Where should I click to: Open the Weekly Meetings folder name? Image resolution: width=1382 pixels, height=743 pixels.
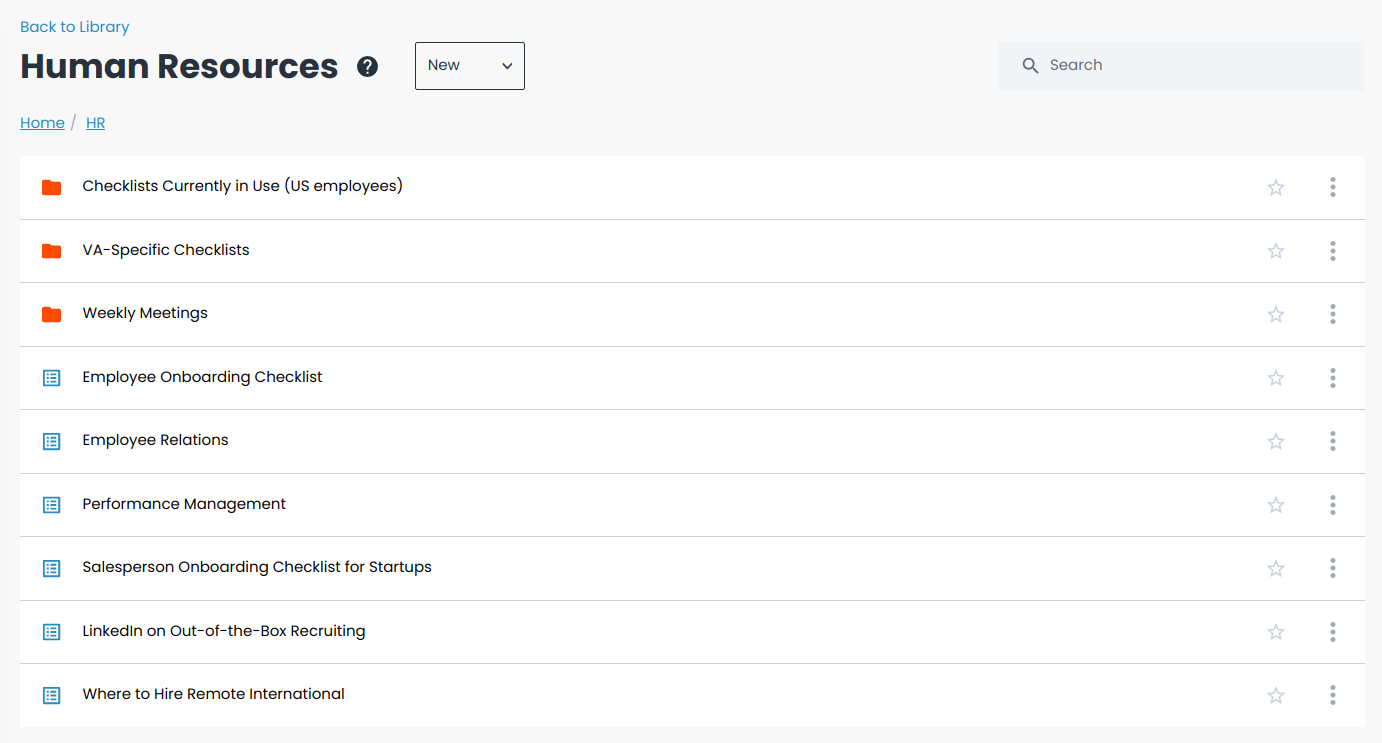(145, 313)
